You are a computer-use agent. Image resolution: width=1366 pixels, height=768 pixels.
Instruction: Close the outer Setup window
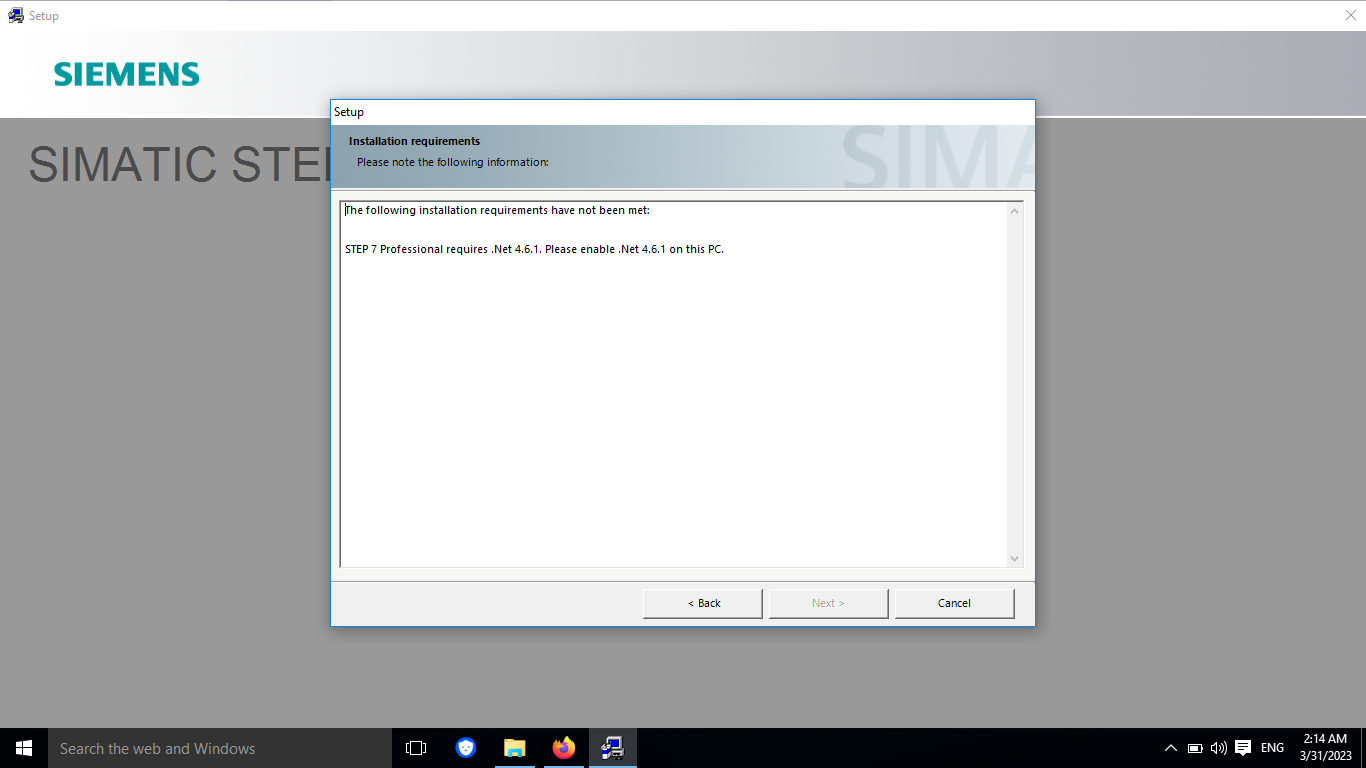[x=1350, y=15]
